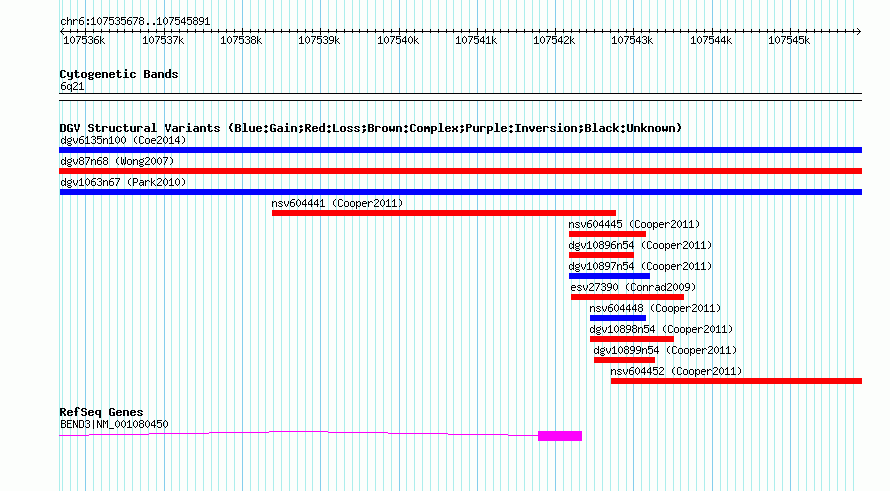This screenshot has height=491, width=890.
Task: Click the 107539k ruler tick label
Action: [x=319, y=40]
